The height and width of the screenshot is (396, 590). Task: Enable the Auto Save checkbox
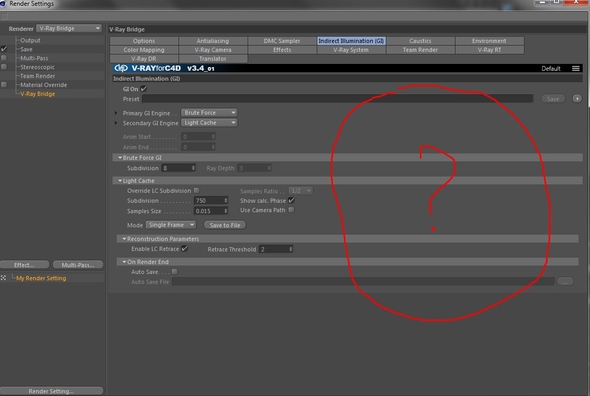(175, 271)
